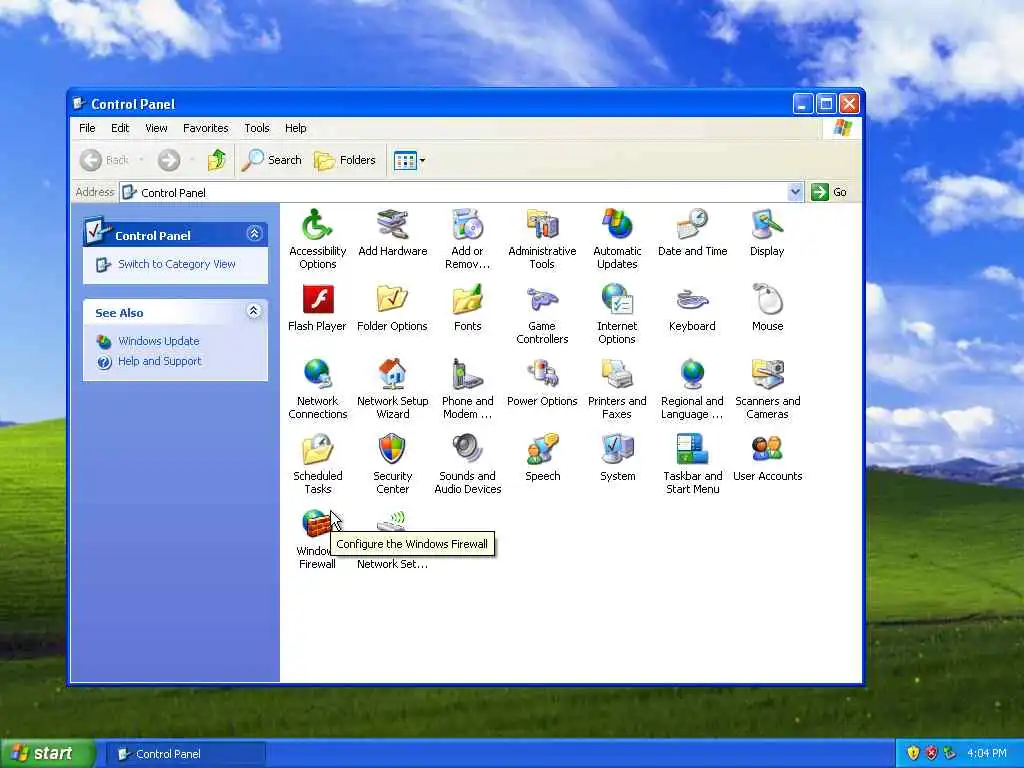Open the Edit menu
Screen dimensions: 1024x768
tap(120, 128)
